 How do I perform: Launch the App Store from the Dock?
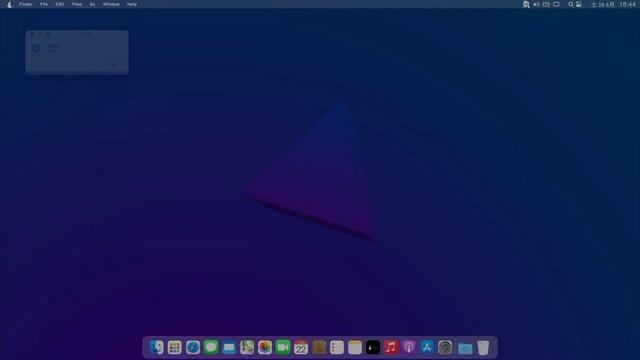[427, 347]
